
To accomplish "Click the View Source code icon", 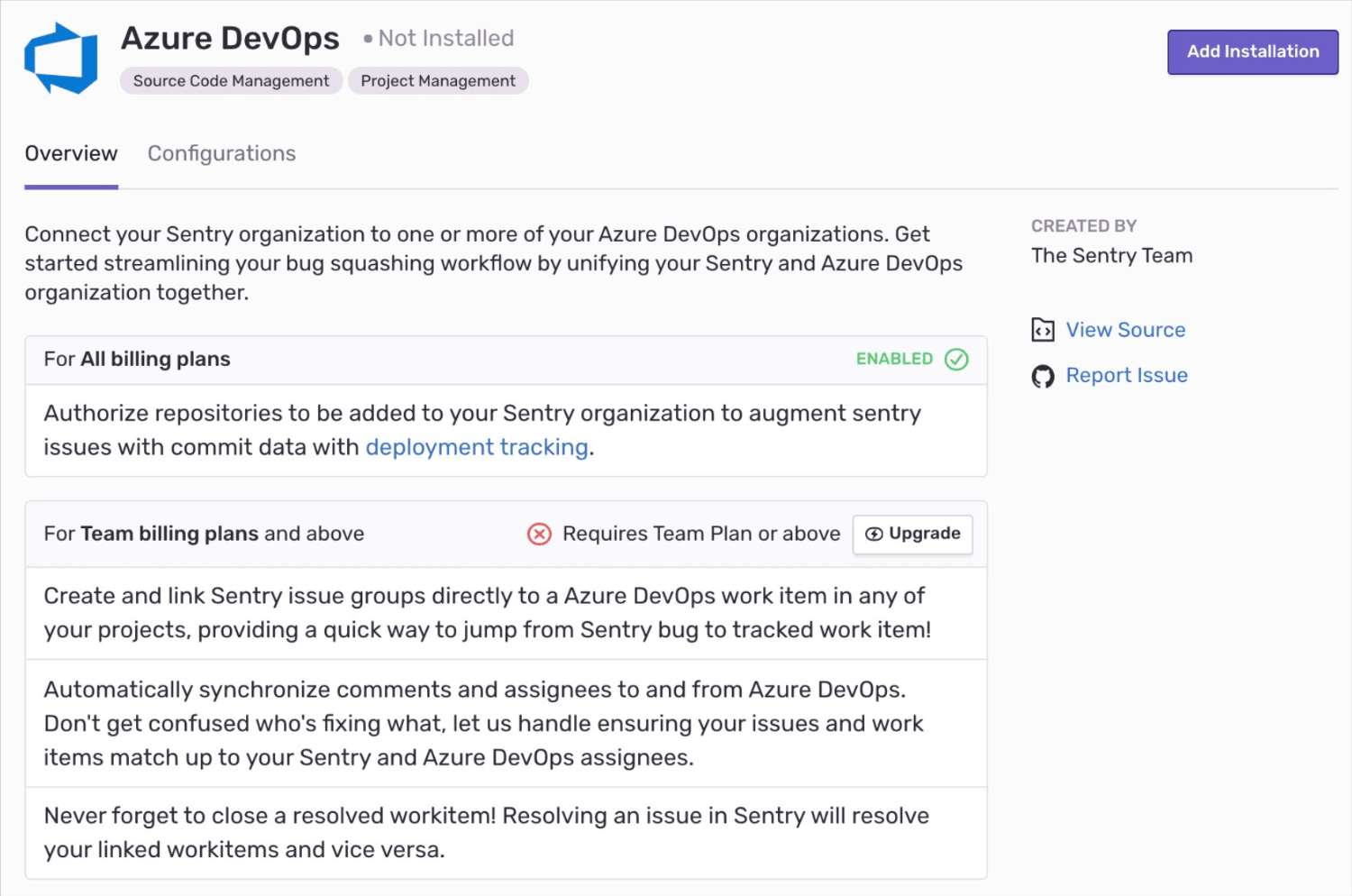I will coord(1043,330).
